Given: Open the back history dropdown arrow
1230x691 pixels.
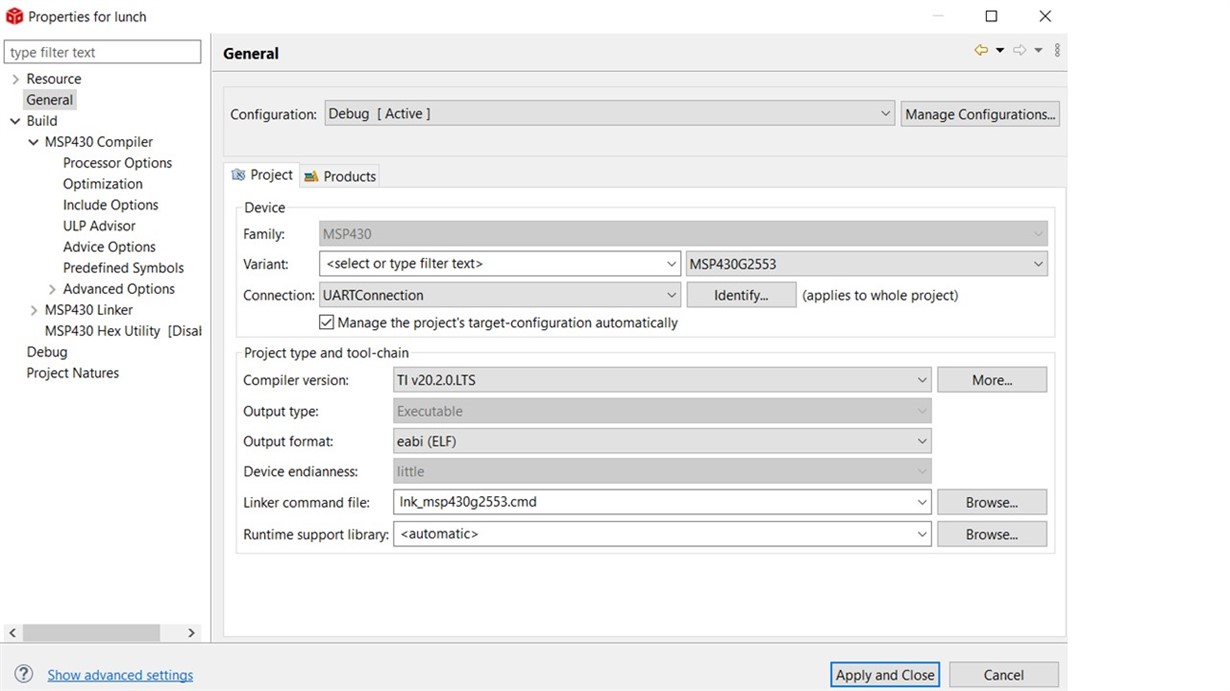Looking at the screenshot, I should (999, 50).
